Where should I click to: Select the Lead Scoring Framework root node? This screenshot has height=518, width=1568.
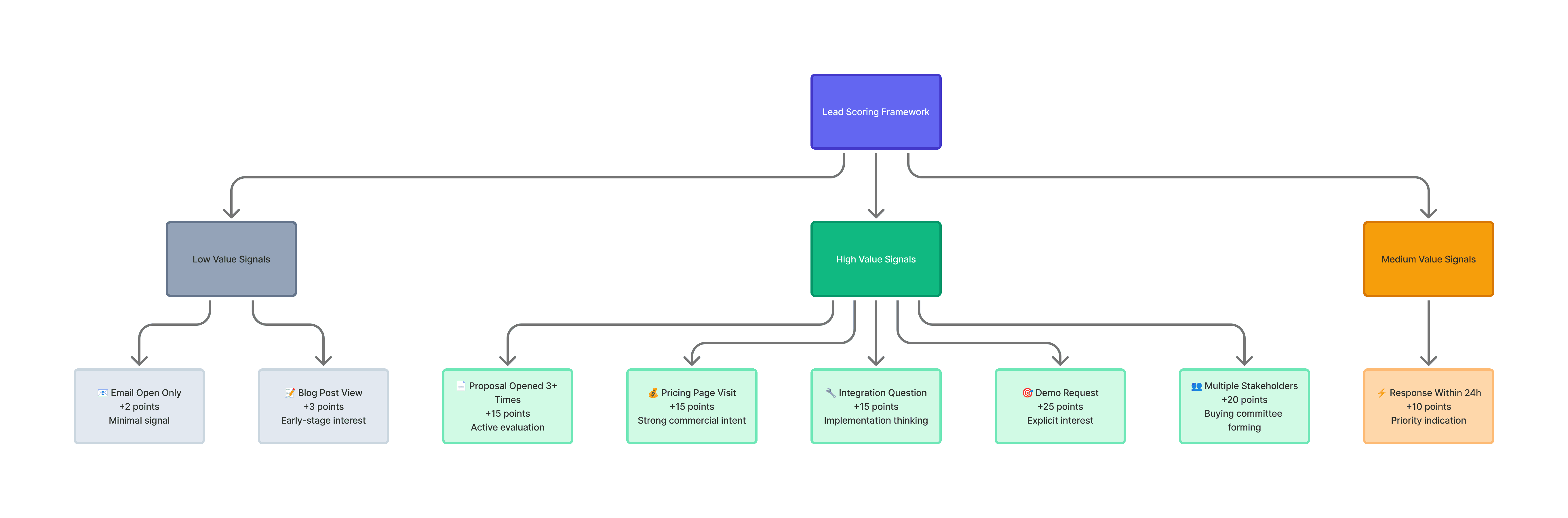coord(875,112)
